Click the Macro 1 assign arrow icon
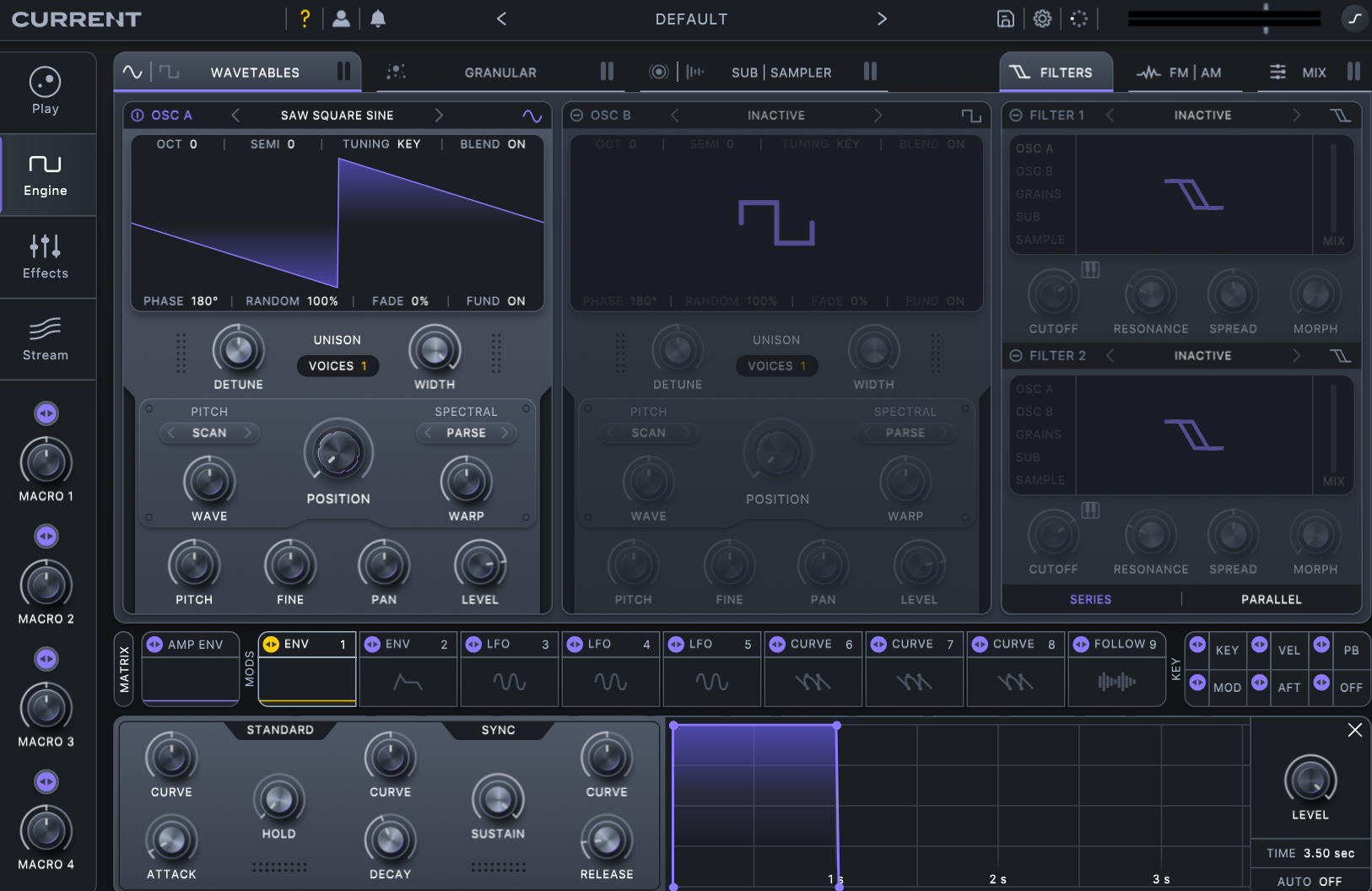Screen dimensions: 1372x891 46,413
